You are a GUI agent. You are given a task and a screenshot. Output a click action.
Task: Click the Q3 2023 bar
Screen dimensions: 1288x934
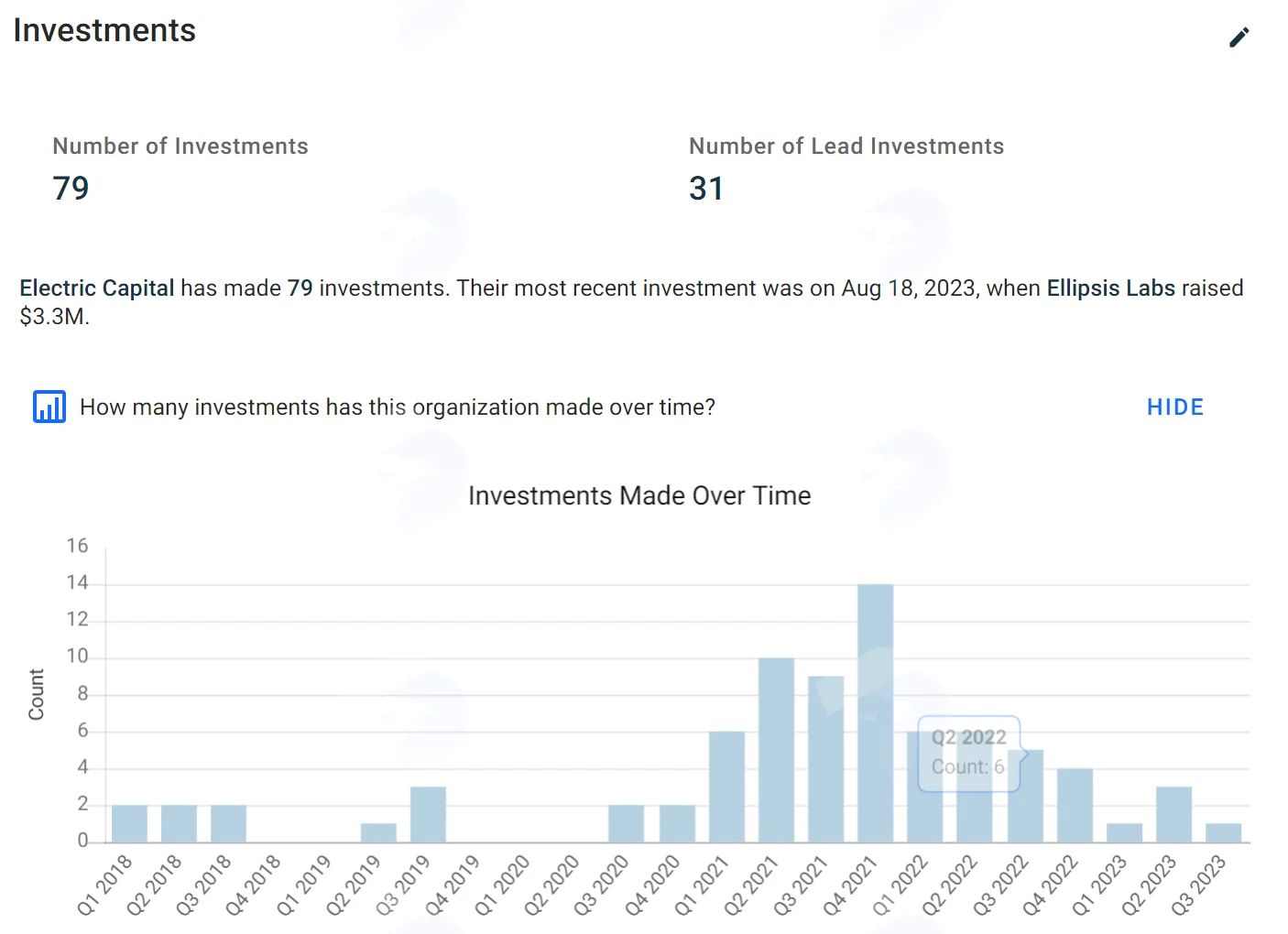(1223, 832)
